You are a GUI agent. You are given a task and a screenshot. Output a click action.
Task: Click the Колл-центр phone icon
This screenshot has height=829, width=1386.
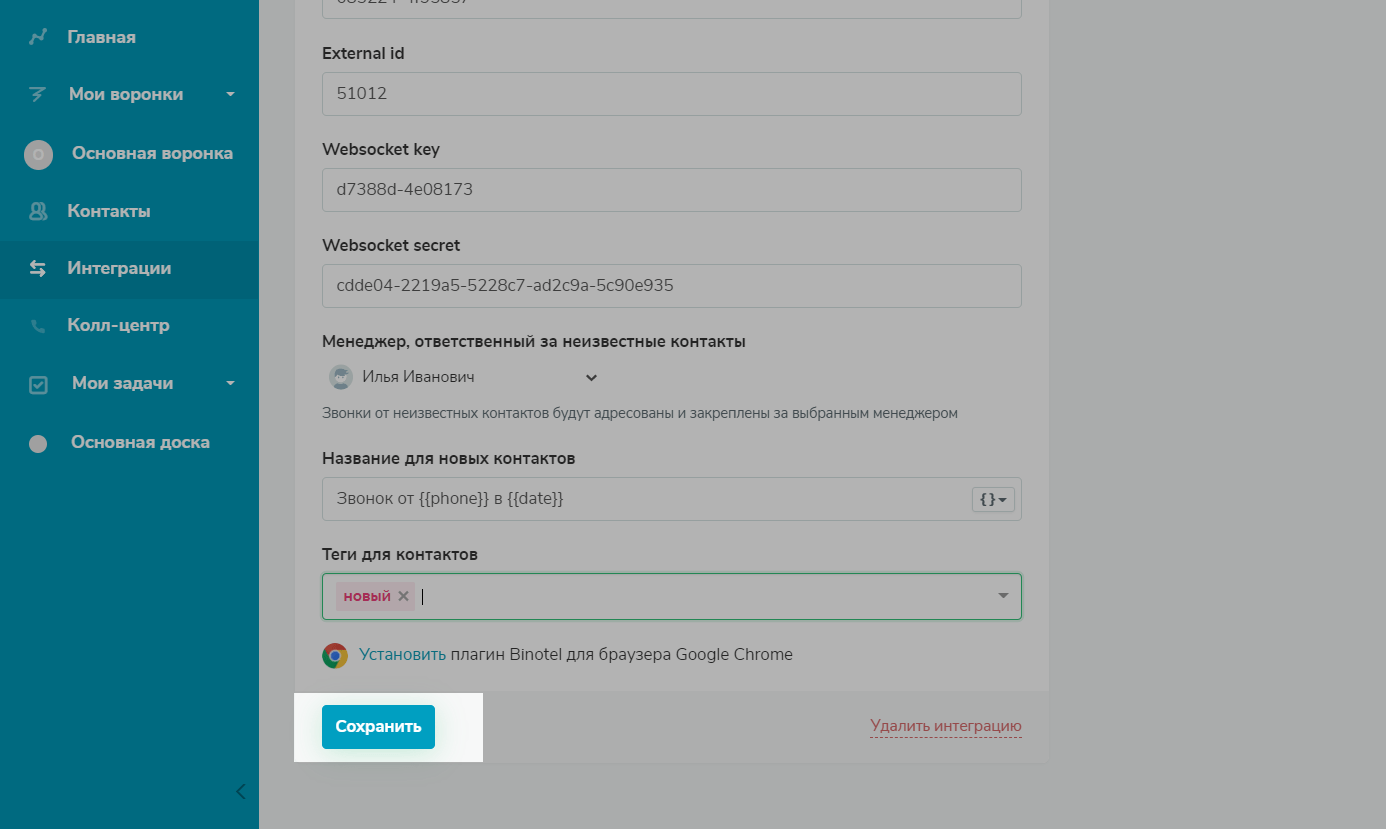pos(38,326)
